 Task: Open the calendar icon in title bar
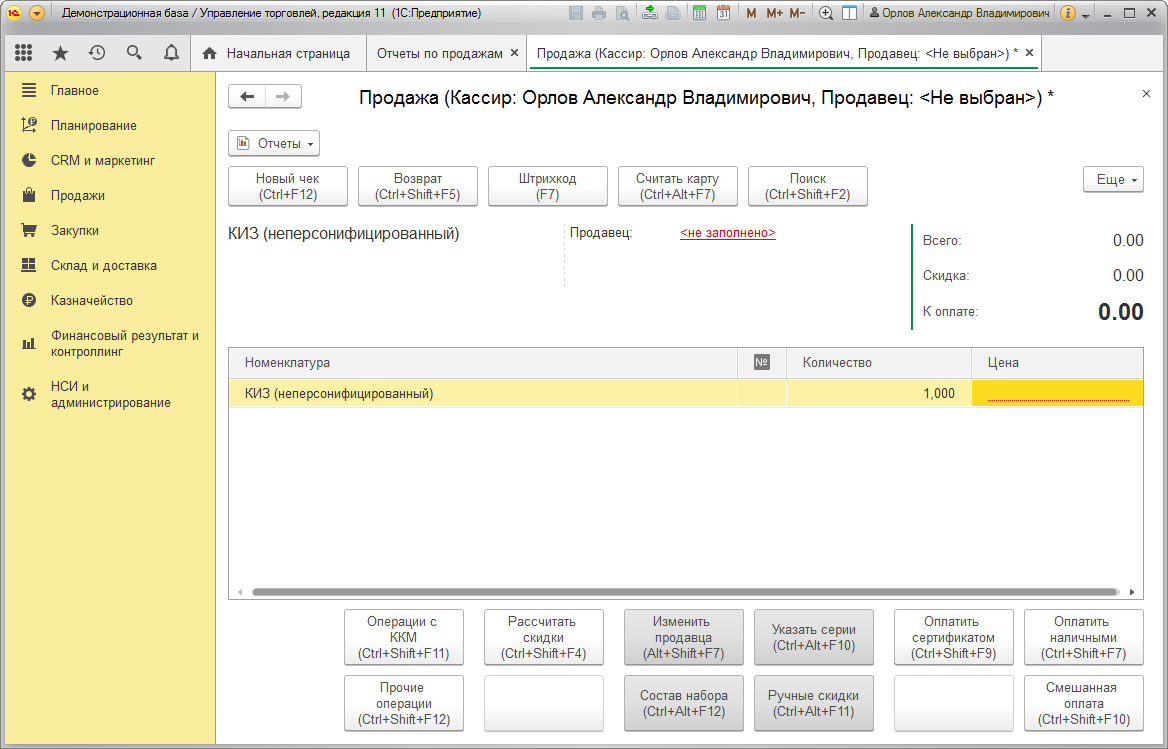click(723, 13)
